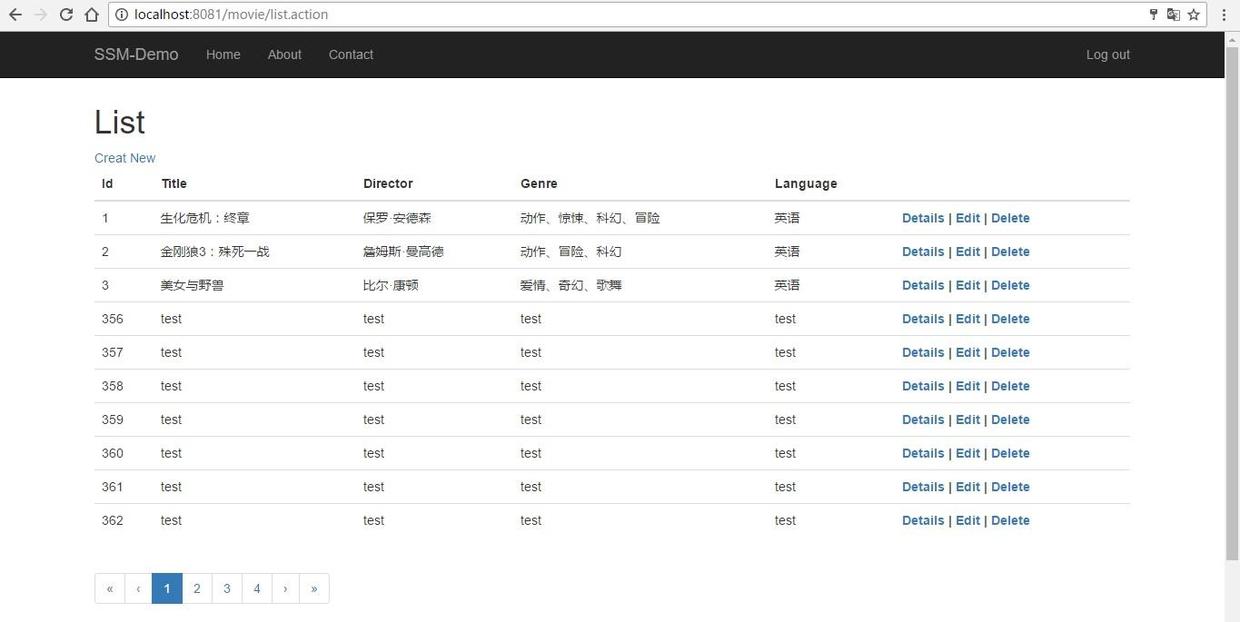View Details for row 360

[923, 454]
